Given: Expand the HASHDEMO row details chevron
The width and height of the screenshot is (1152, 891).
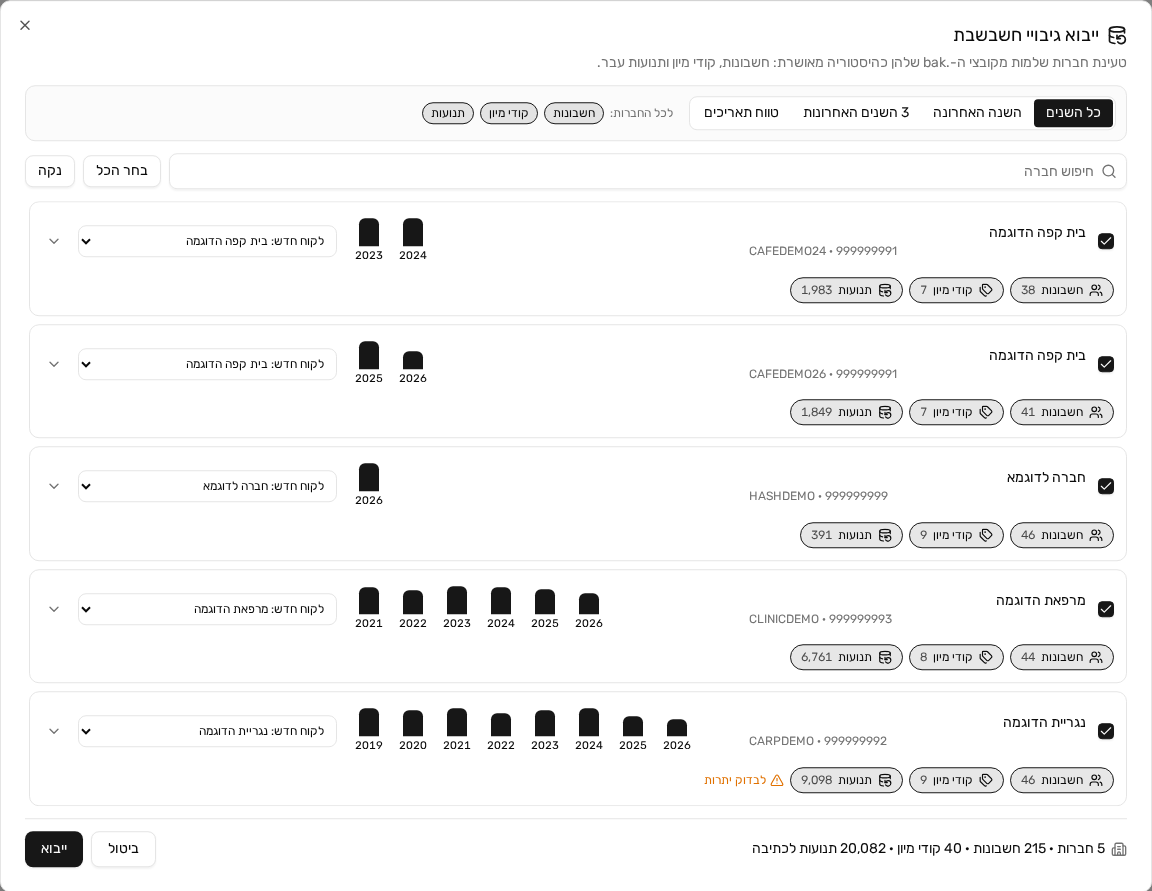Looking at the screenshot, I should click(54, 486).
